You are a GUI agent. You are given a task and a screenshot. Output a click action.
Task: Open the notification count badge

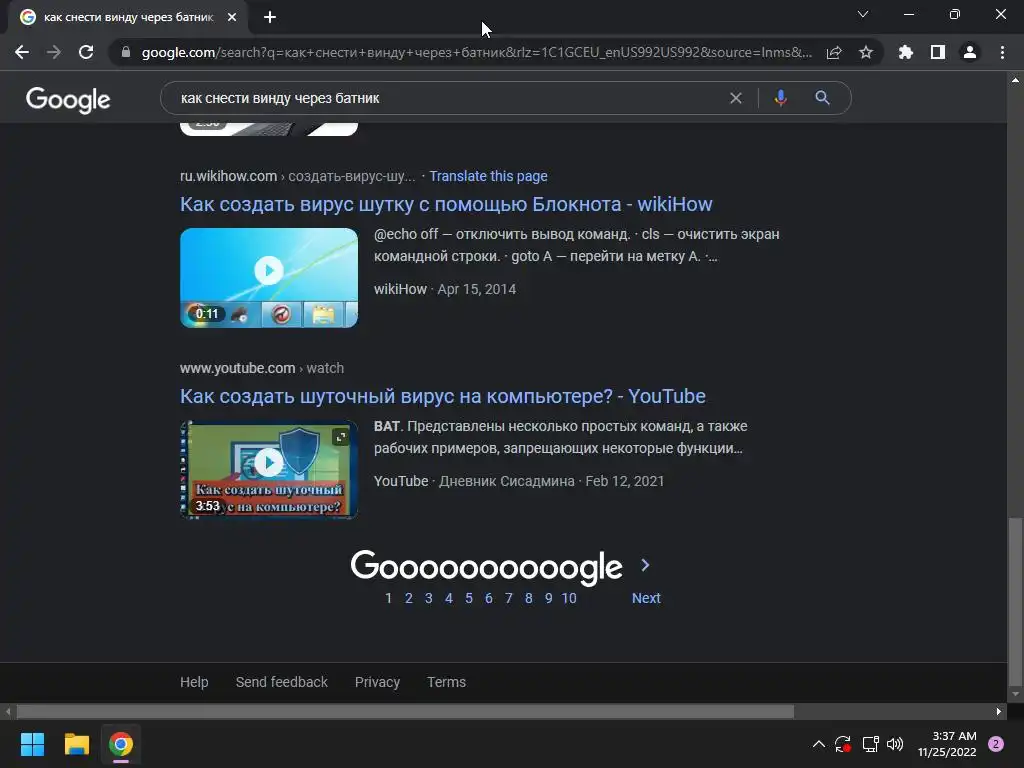pyautogui.click(x=996, y=744)
